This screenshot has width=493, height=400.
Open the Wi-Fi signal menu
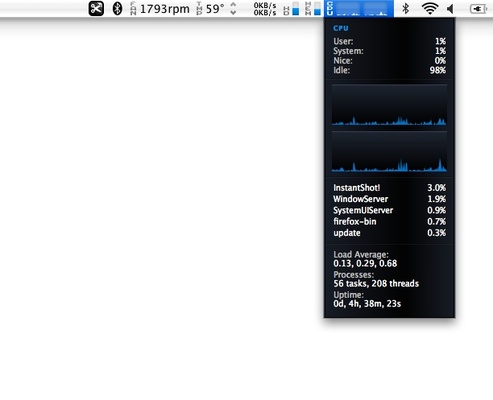point(430,9)
